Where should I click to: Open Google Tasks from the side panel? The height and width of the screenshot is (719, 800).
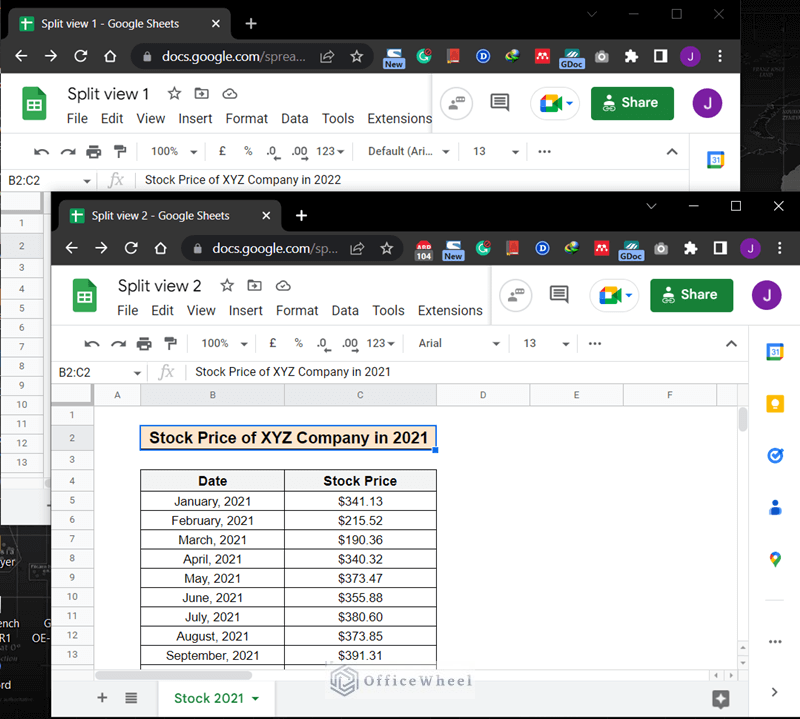[775, 454]
